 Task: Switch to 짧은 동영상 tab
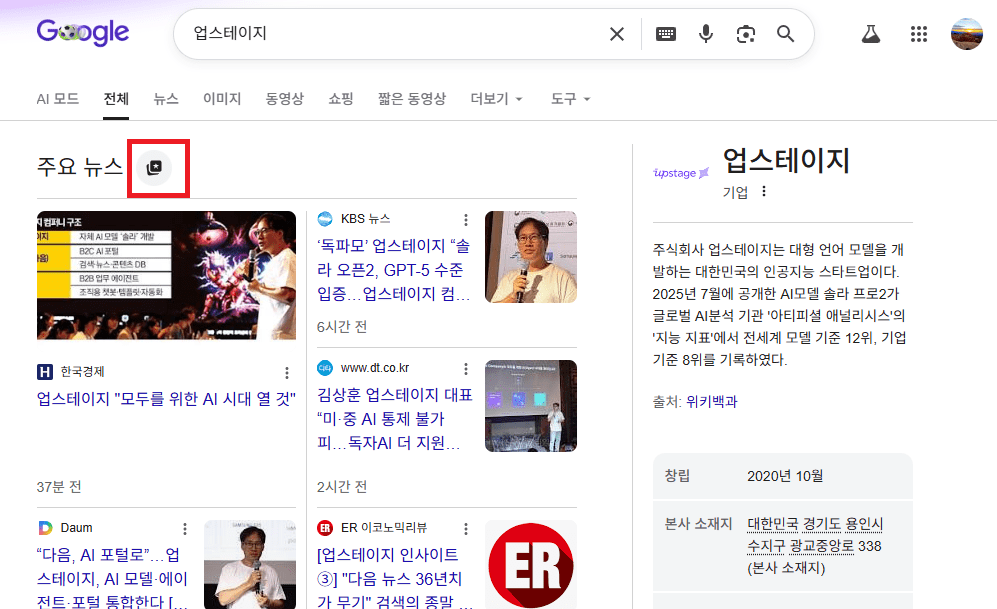pyautogui.click(x=412, y=99)
